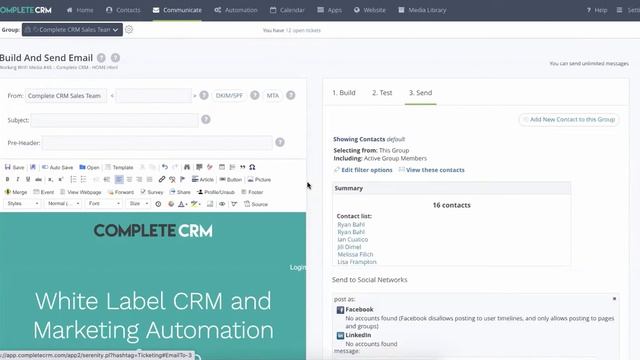Insert Forward to friend link

121,192
